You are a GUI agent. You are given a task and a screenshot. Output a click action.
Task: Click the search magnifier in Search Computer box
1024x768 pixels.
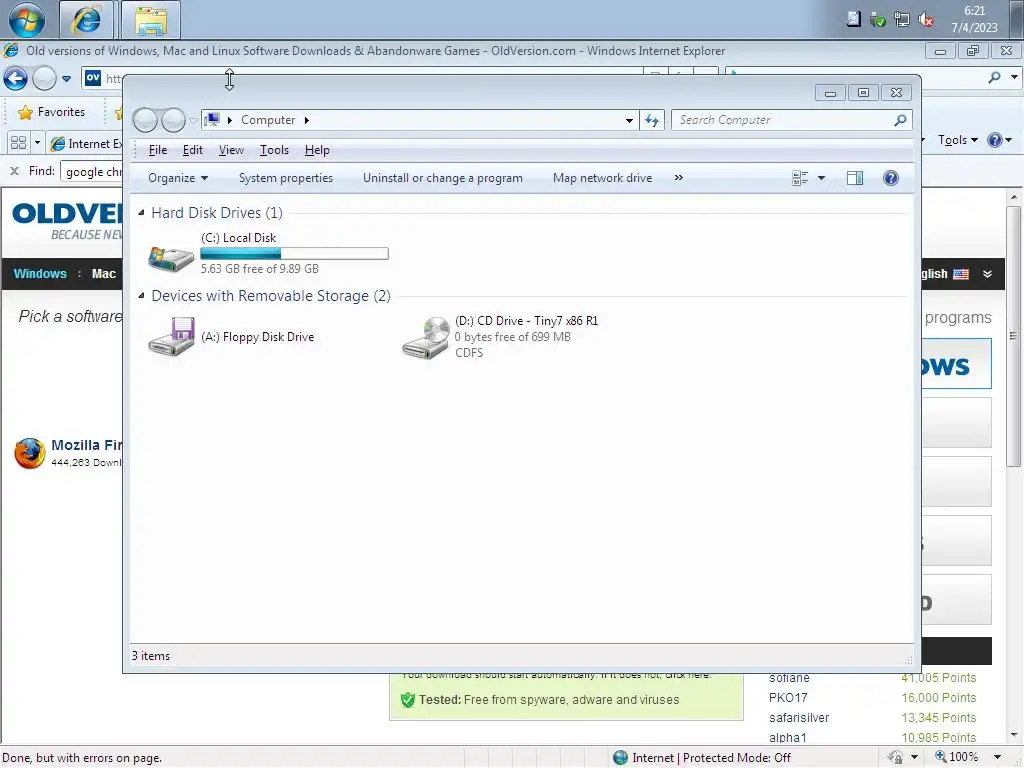[x=900, y=120]
